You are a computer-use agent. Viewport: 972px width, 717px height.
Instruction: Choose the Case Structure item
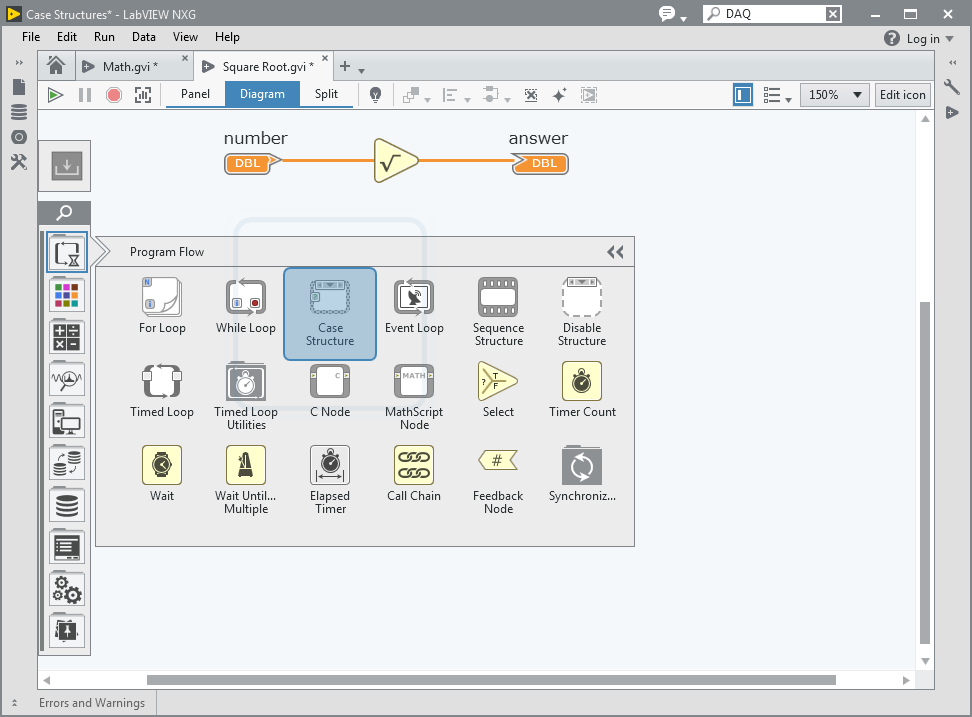click(x=330, y=314)
